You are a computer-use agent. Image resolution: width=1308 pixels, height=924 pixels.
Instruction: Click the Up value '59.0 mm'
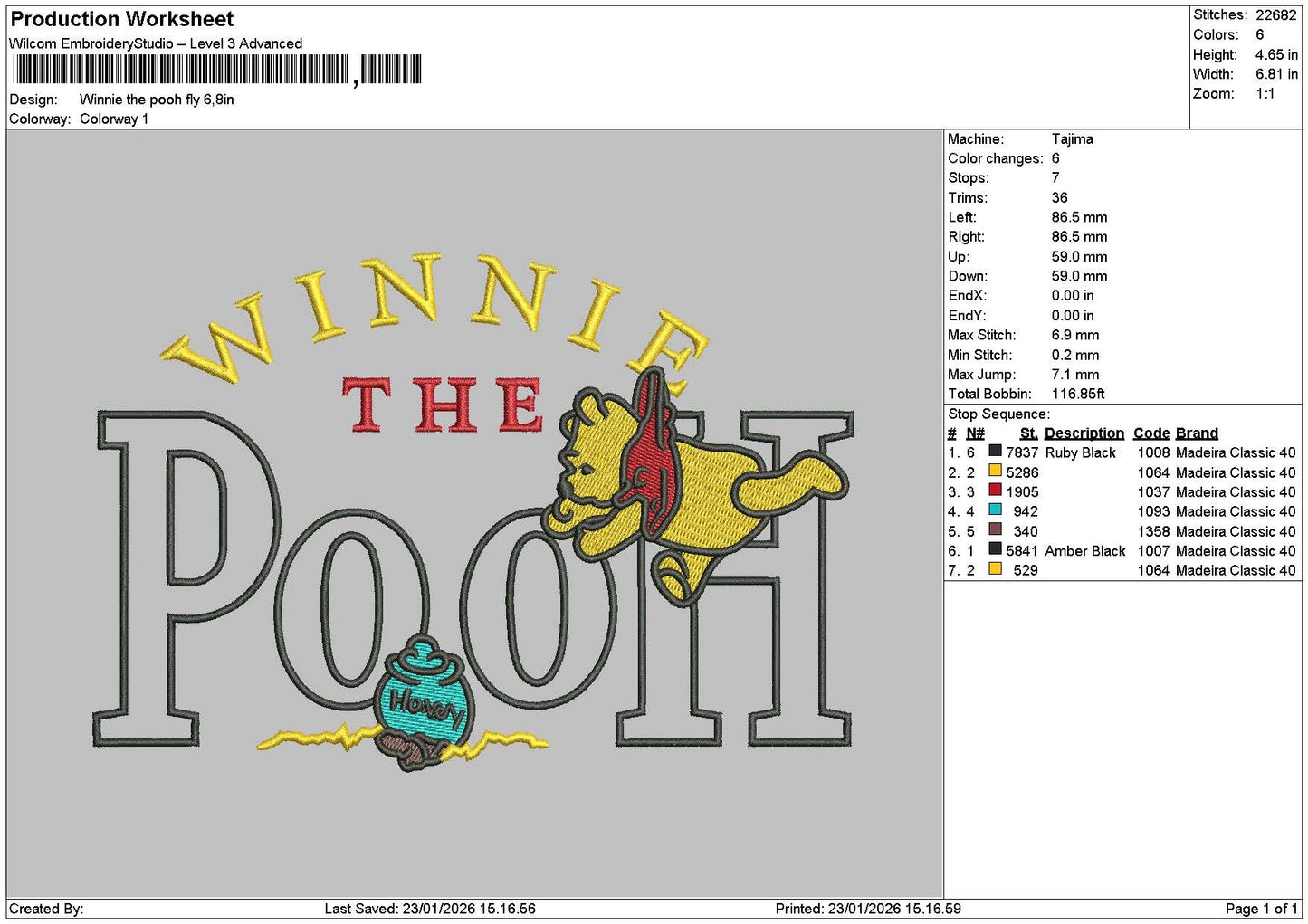(1079, 257)
